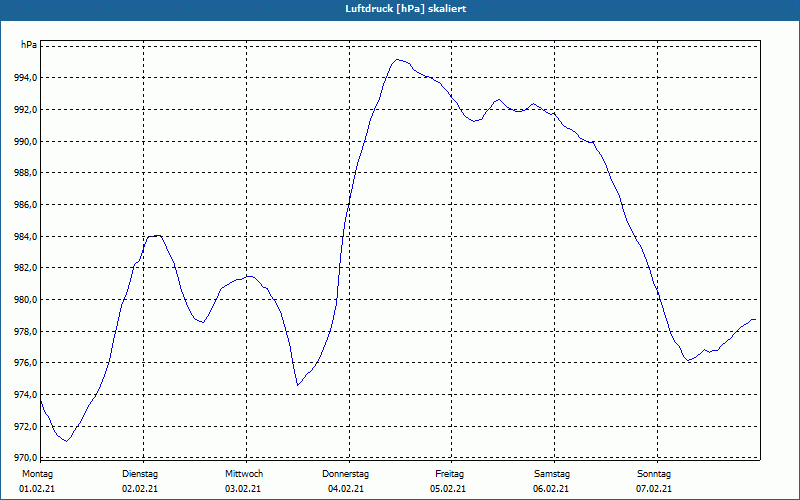This screenshot has height=500, width=800.
Task: Click the pressure curve peak above 994 hPa
Action: pyautogui.click(x=397, y=60)
